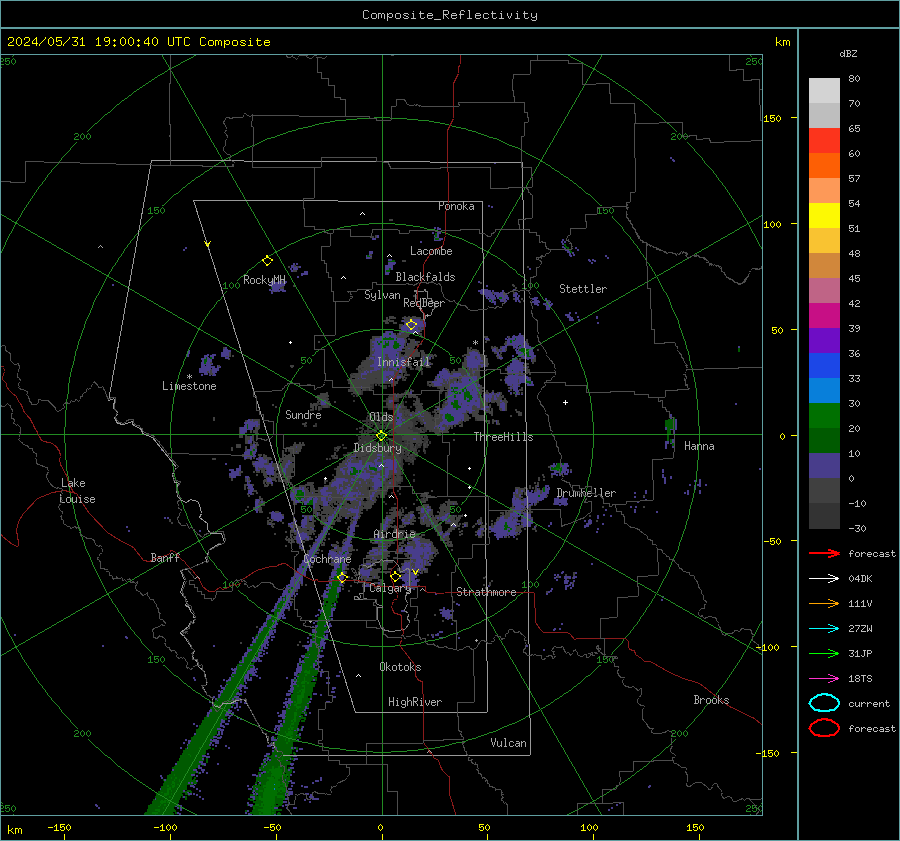
Task: Click the Sundre label
Action: pyautogui.click(x=303, y=414)
